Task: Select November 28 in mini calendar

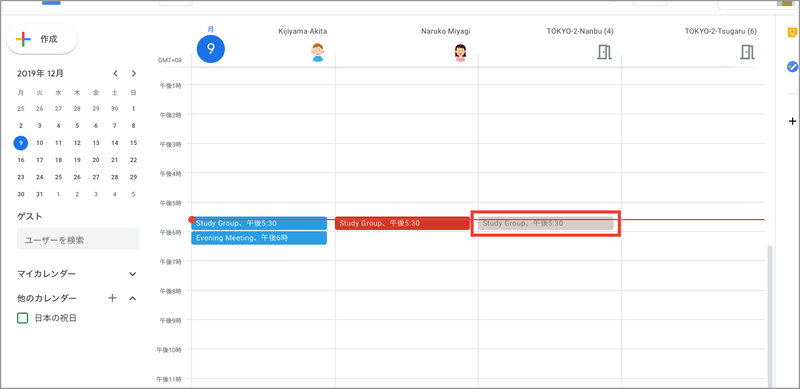Action: [77, 108]
